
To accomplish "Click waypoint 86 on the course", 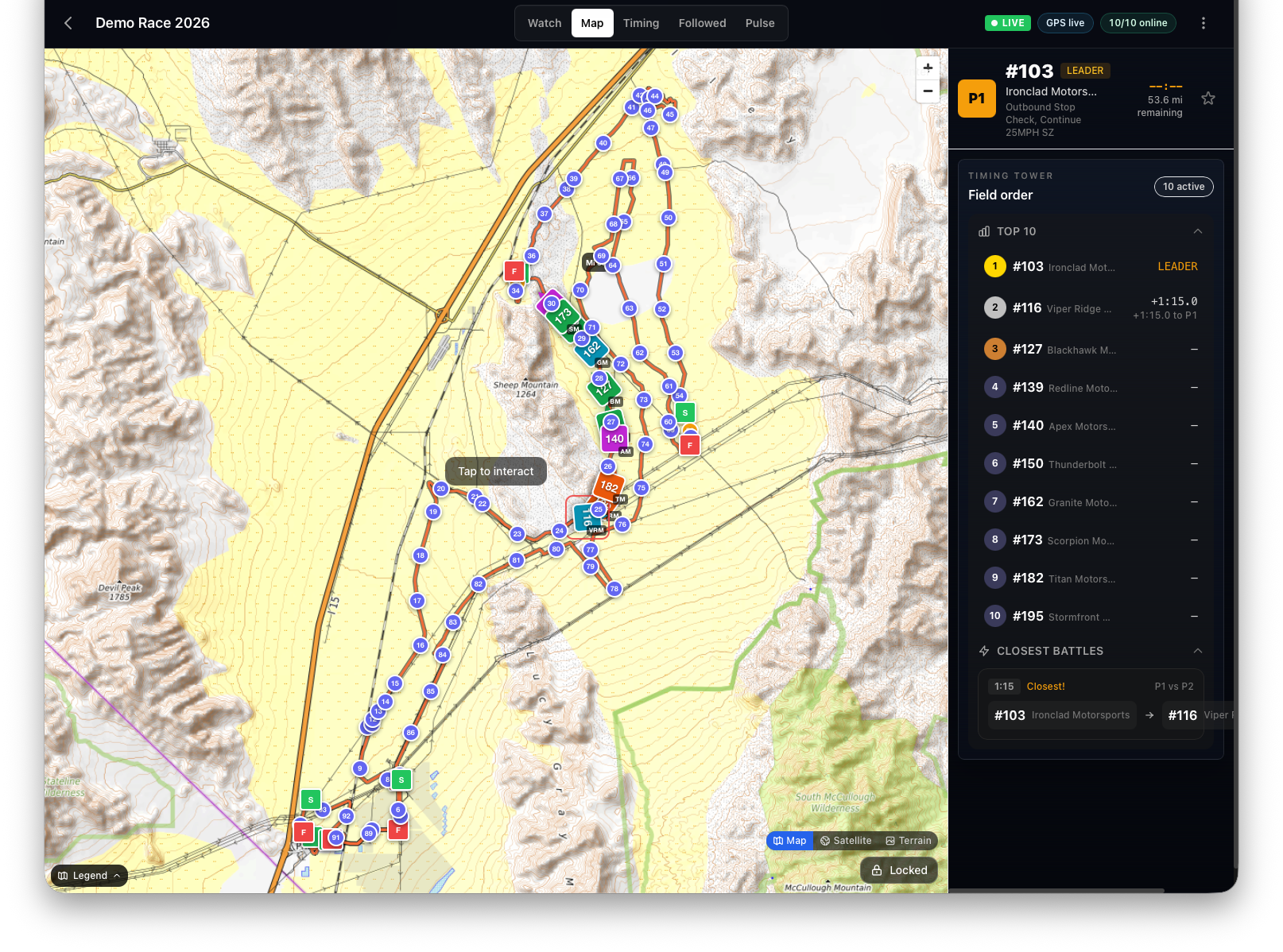I will 411,733.
